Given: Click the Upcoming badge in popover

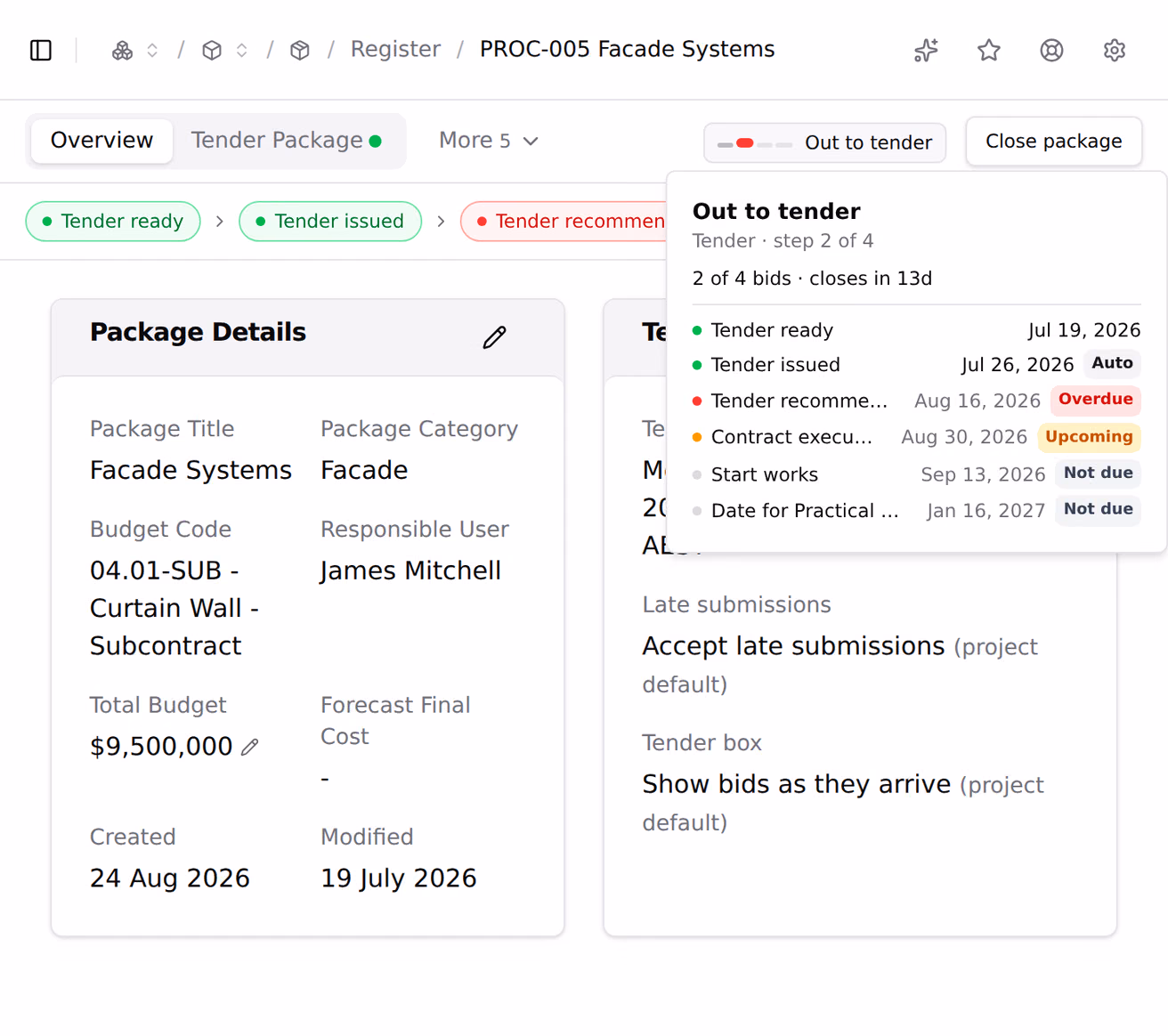Looking at the screenshot, I should (1089, 437).
